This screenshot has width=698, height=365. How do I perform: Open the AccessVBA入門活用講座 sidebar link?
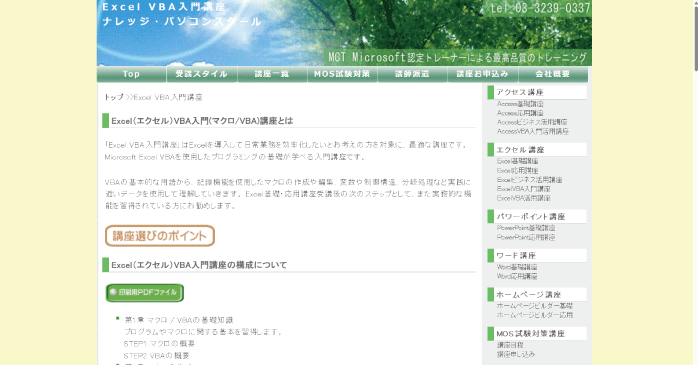[533, 131]
